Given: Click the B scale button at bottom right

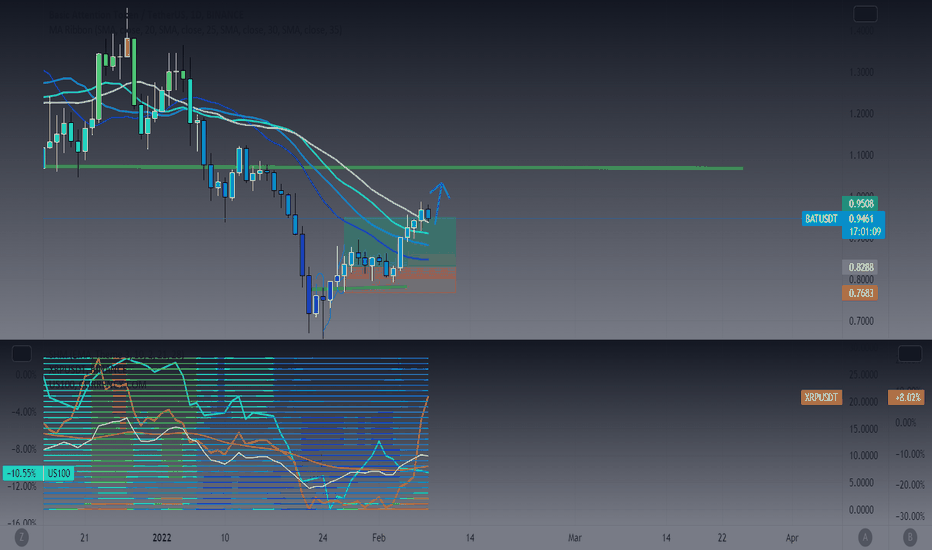Looking at the screenshot, I should (x=909, y=538).
